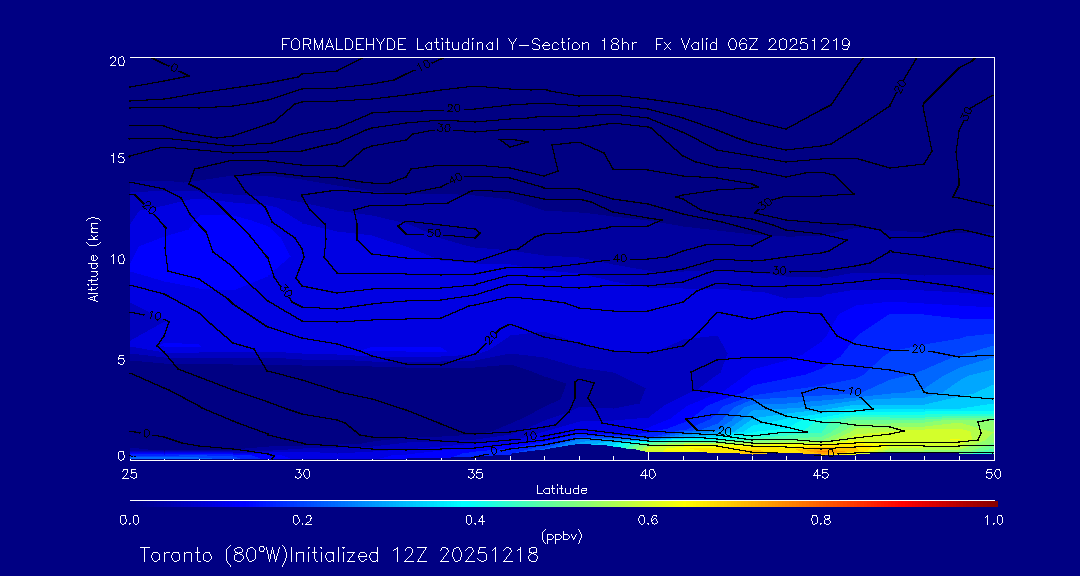The width and height of the screenshot is (1080, 576).
Task: Click the 0.2 value on the colorbar scale
Action: (x=302, y=520)
